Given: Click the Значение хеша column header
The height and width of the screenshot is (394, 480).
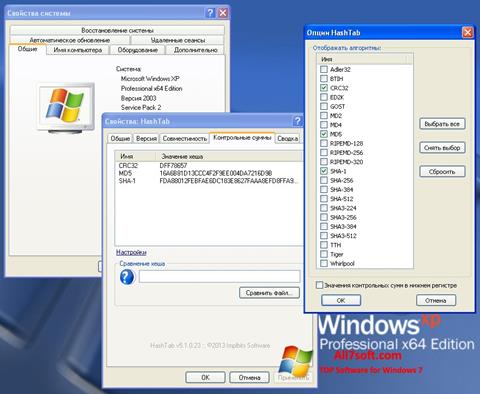Looking at the screenshot, I should pyautogui.click(x=229, y=156).
